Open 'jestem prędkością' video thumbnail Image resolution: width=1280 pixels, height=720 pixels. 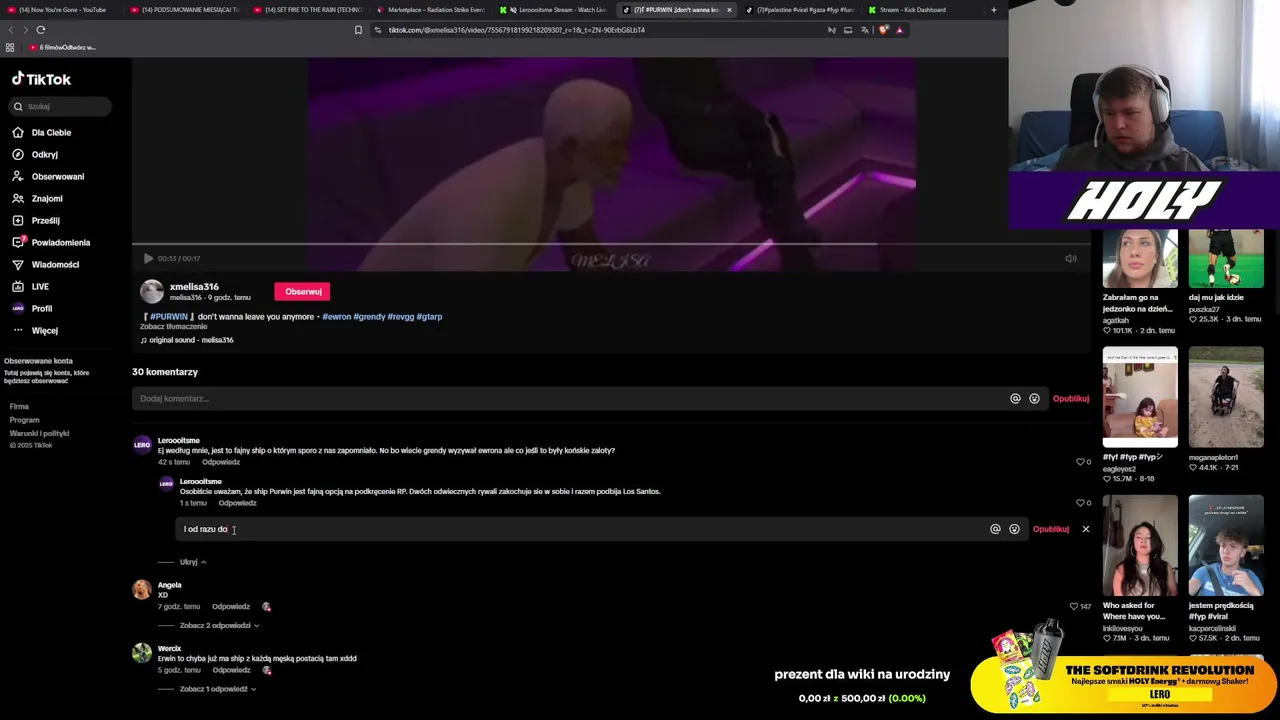click(x=1226, y=545)
